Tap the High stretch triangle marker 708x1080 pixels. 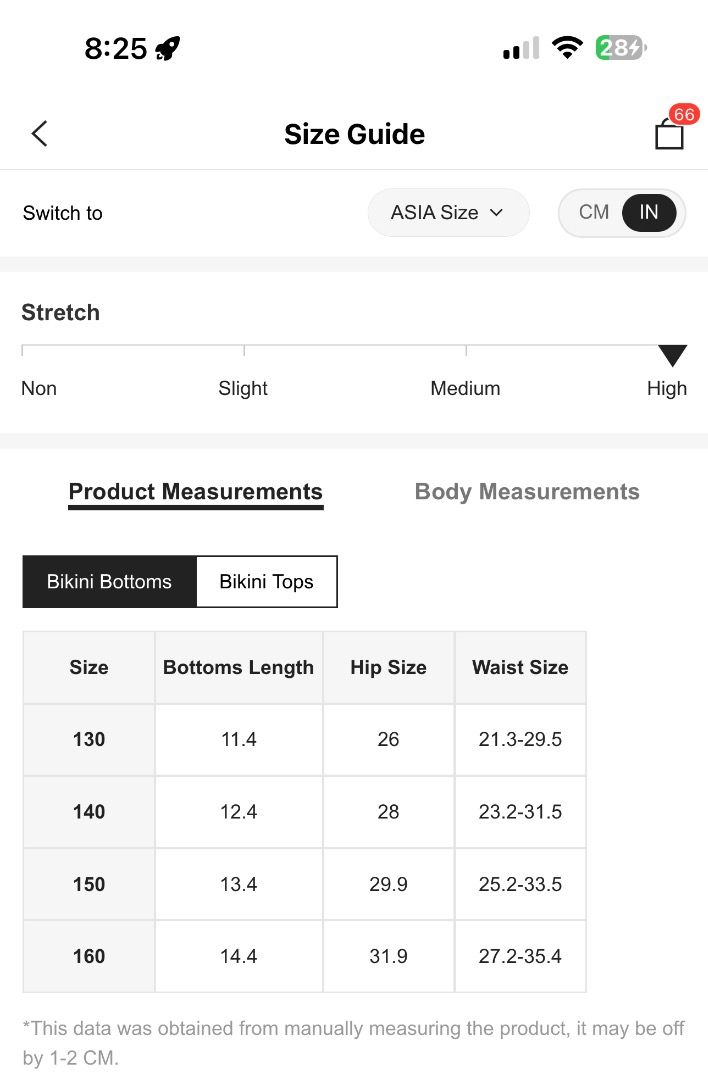(x=672, y=355)
